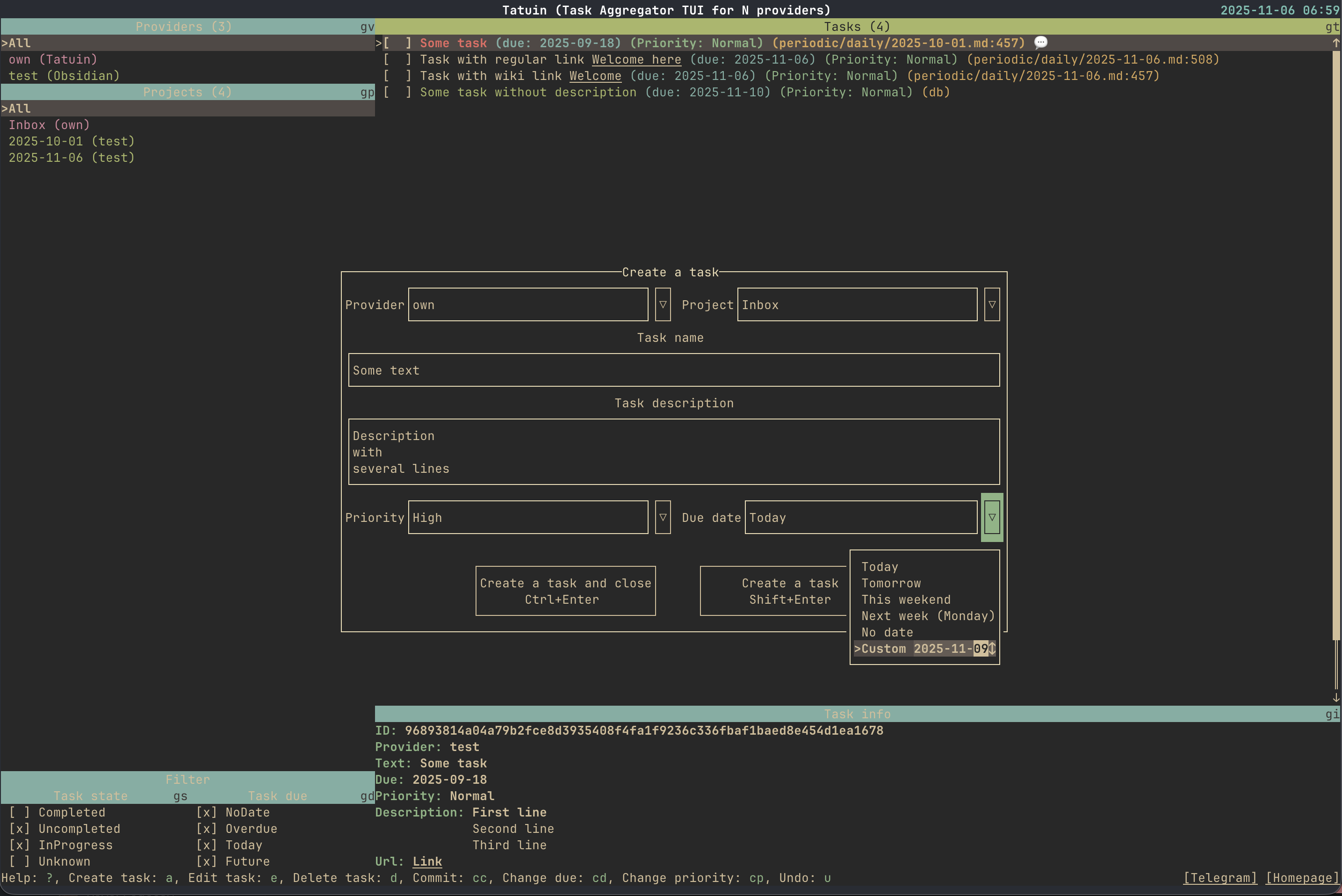This screenshot has width=1342, height=896.
Task: Toggle the Completed task state checkbox
Action: [x=20, y=812]
